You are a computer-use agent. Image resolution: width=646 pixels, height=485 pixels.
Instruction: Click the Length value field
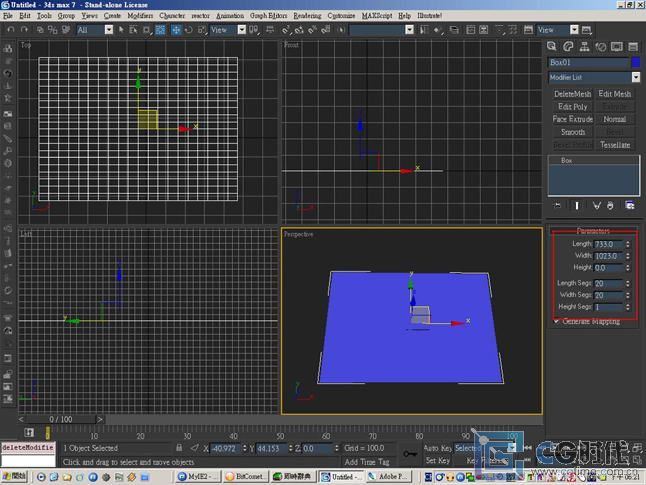coord(609,244)
